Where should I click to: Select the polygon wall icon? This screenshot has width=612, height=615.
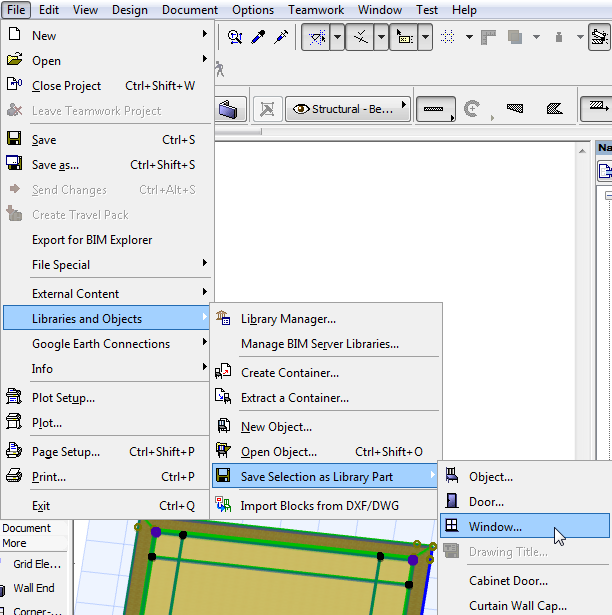tap(554, 109)
